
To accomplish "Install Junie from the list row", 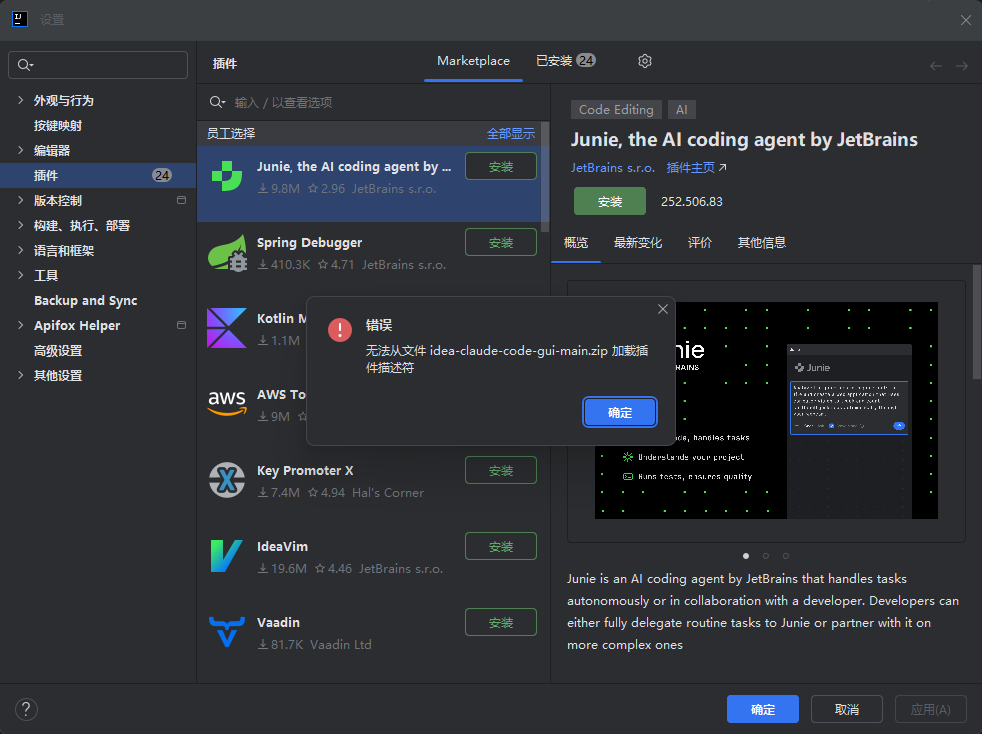I will pyautogui.click(x=500, y=167).
